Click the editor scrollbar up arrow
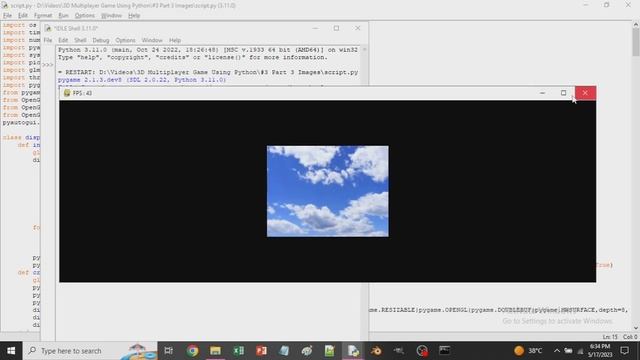Viewport: 640px width, 360px height. point(636,24)
